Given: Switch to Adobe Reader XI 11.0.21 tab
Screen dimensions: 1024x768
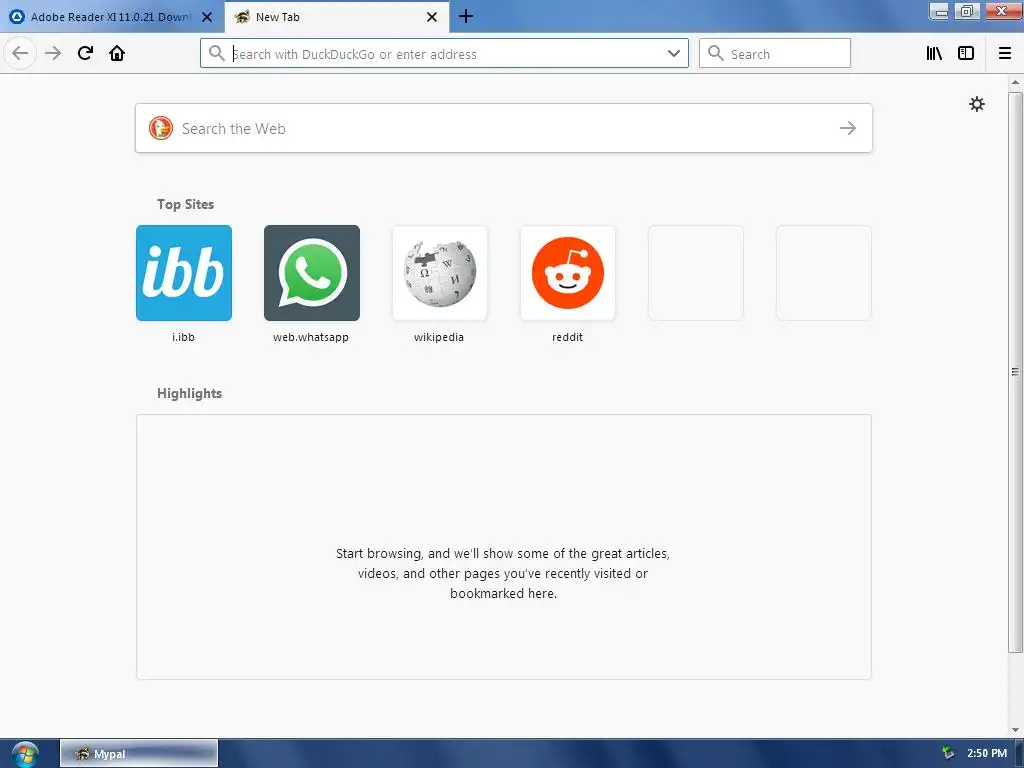Looking at the screenshot, I should coord(112,17).
